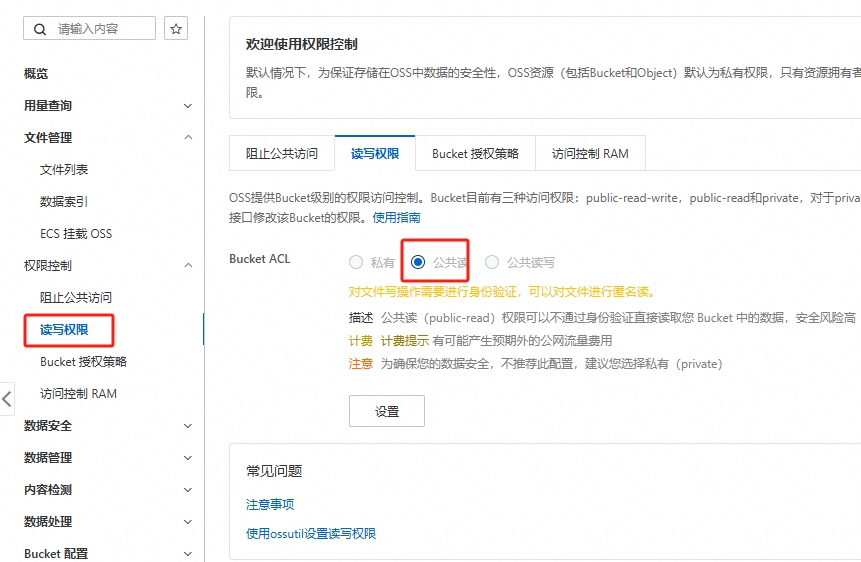Open 数据索引 in the sidebar
The height and width of the screenshot is (562, 861).
tap(64, 202)
